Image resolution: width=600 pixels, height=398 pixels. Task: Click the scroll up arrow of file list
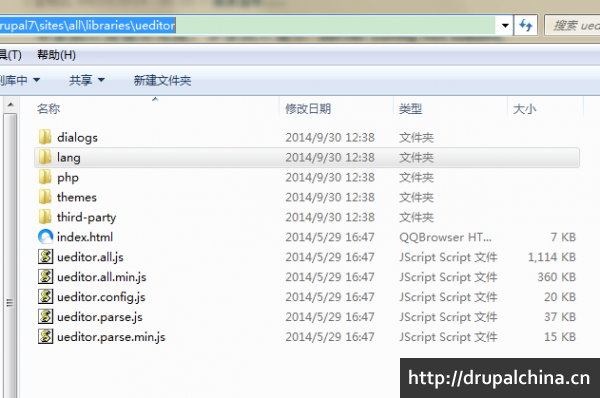pos(10,104)
